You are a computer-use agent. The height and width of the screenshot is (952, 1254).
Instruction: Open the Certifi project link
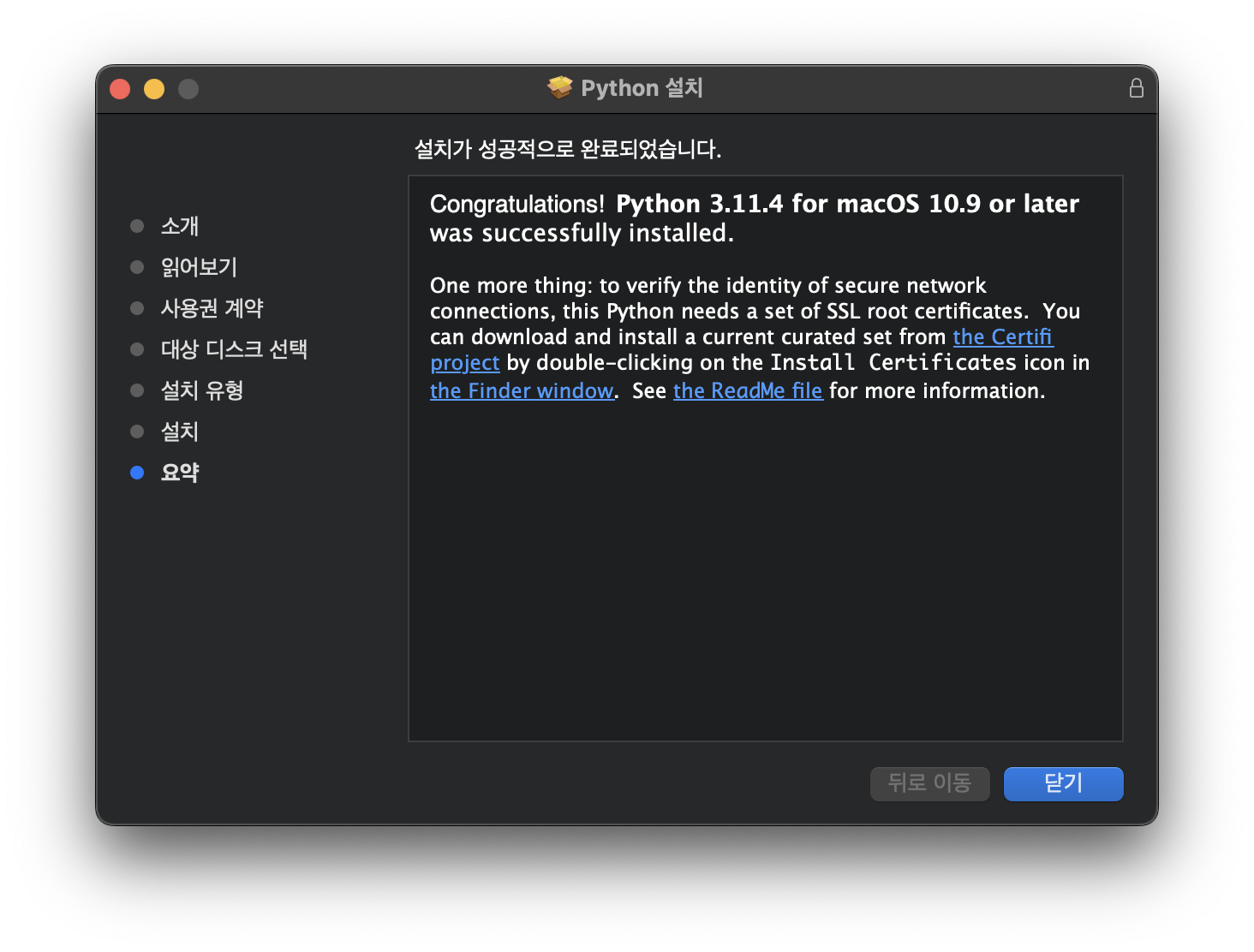point(1002,337)
